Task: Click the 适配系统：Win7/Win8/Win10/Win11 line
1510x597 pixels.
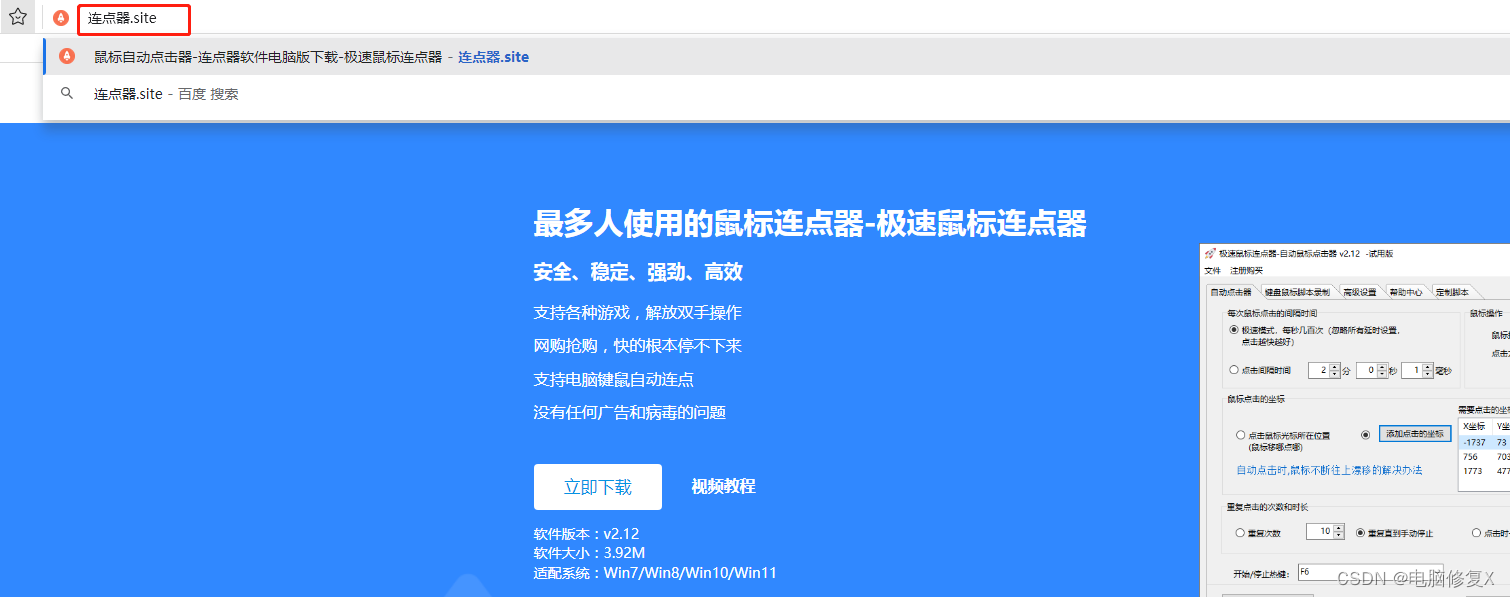Action: 655,573
